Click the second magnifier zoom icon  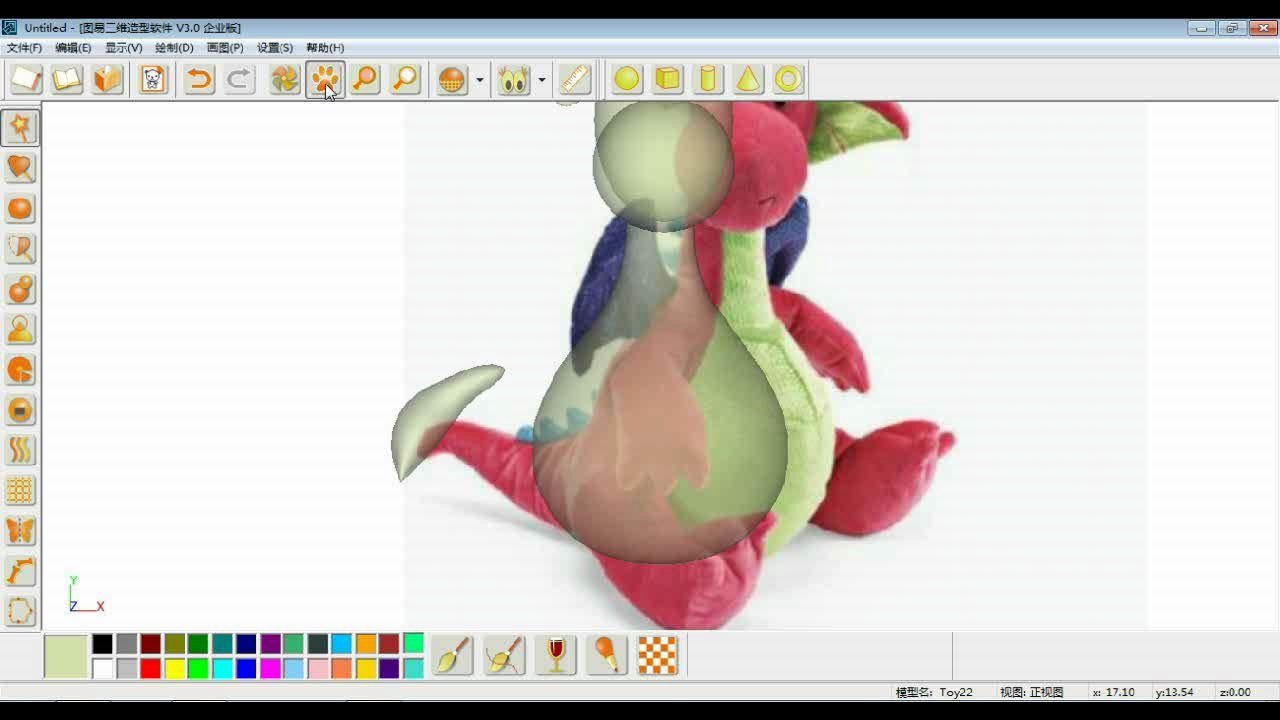point(405,79)
